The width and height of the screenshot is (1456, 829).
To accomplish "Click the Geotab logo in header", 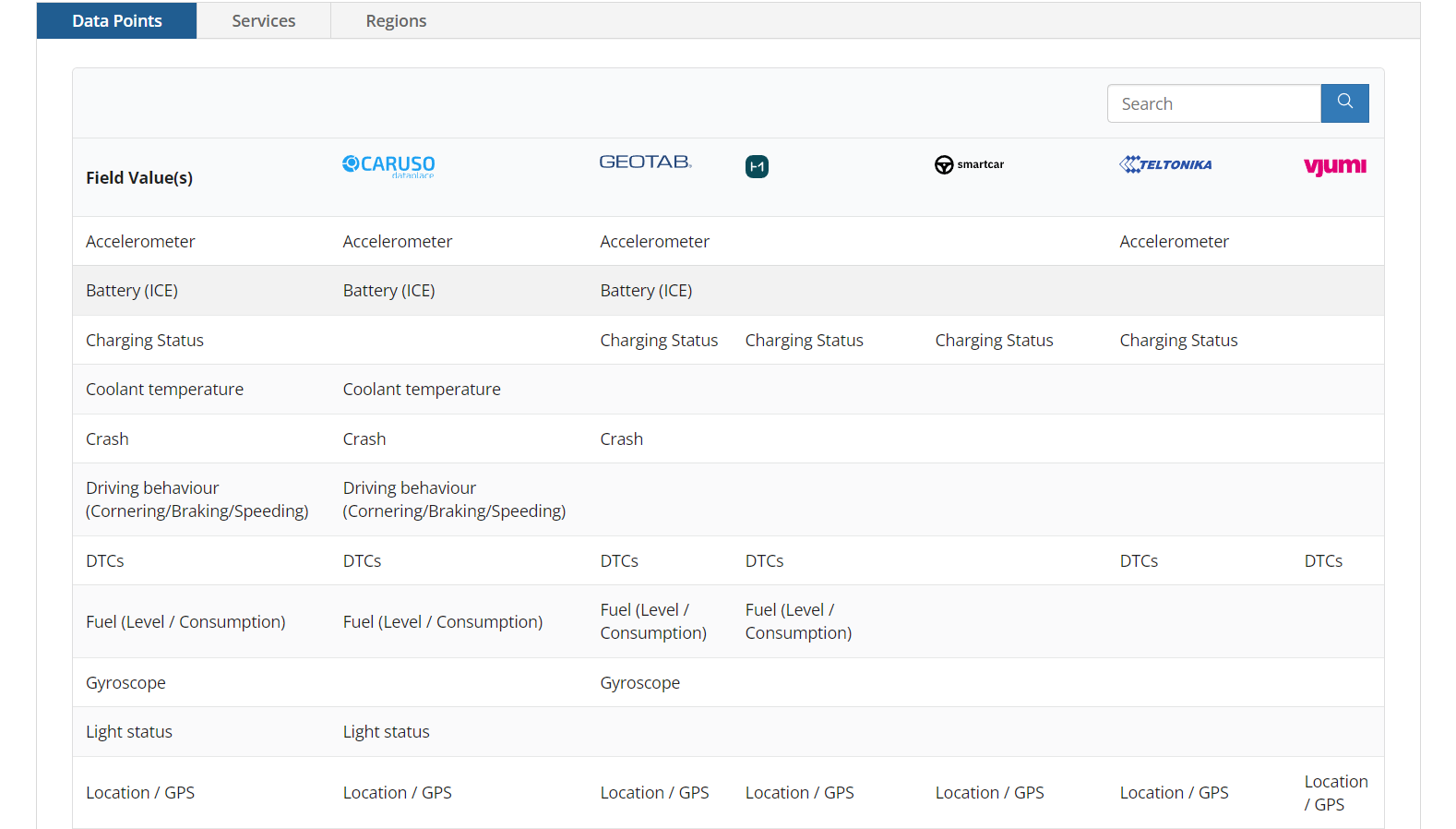I will coord(645,162).
